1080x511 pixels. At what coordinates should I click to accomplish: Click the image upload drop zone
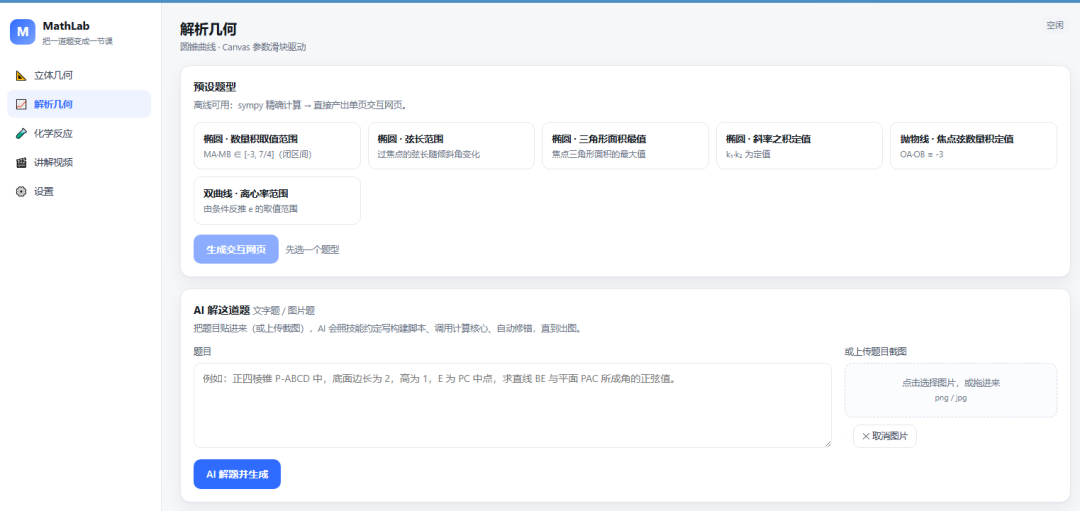coord(951,390)
